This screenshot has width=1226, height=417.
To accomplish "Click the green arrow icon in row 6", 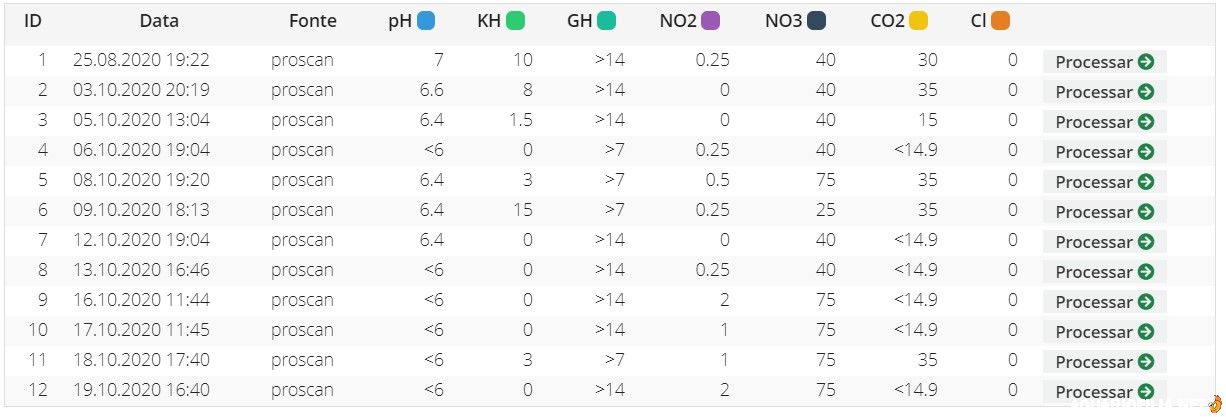I will [x=1146, y=212].
